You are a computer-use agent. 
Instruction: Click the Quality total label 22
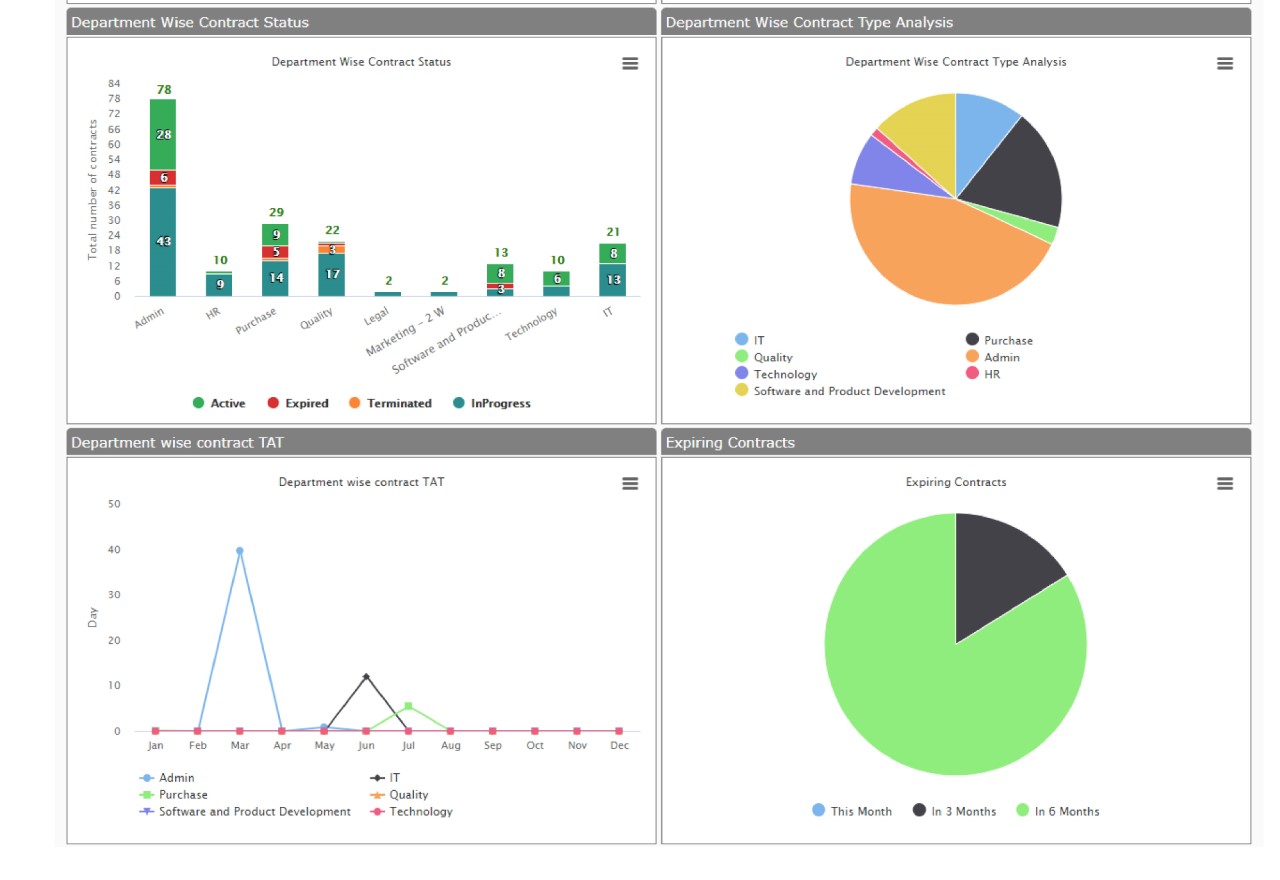coord(332,231)
